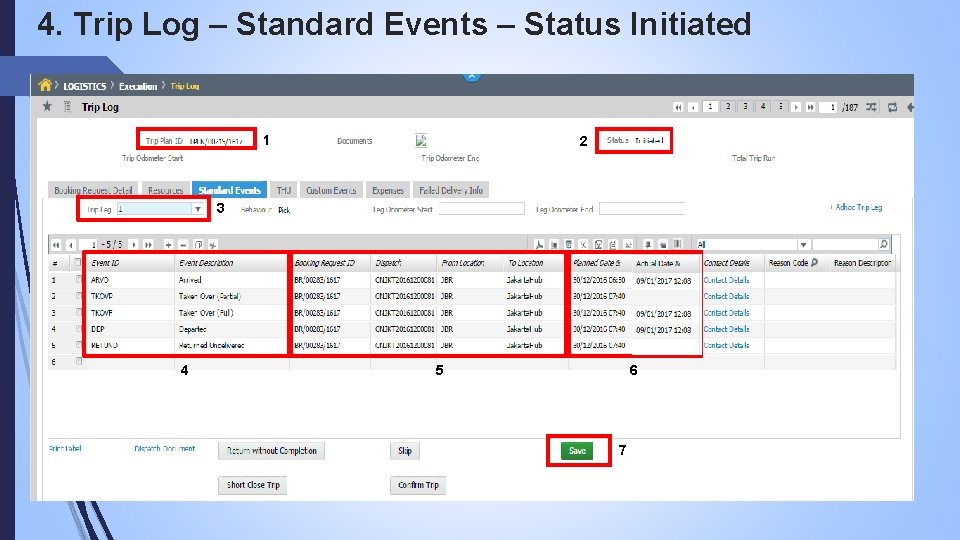Open the Print Label link
Image resolution: width=960 pixels, height=540 pixels.
[x=65, y=449]
